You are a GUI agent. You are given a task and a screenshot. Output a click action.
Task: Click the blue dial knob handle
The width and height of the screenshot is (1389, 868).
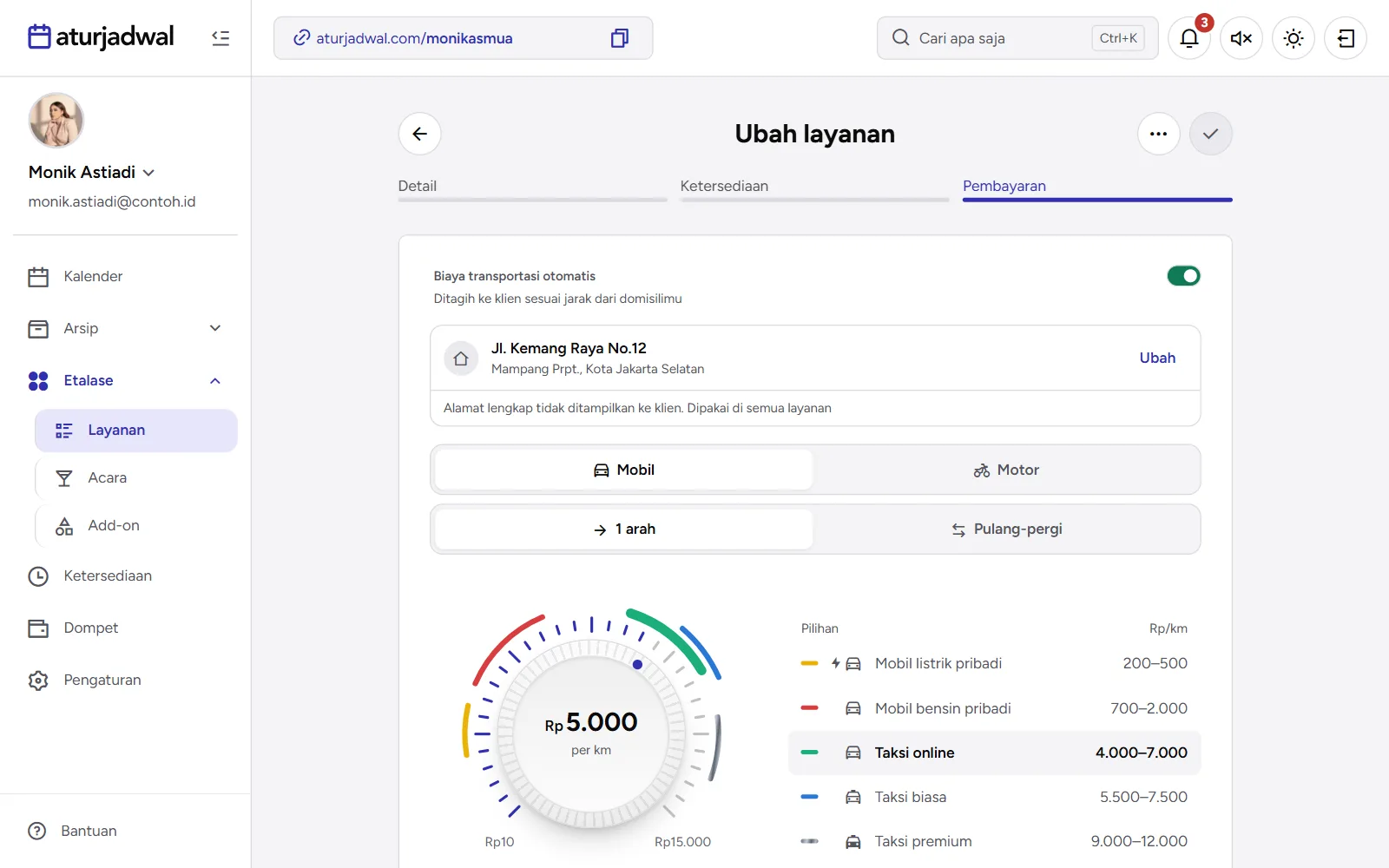click(x=637, y=664)
